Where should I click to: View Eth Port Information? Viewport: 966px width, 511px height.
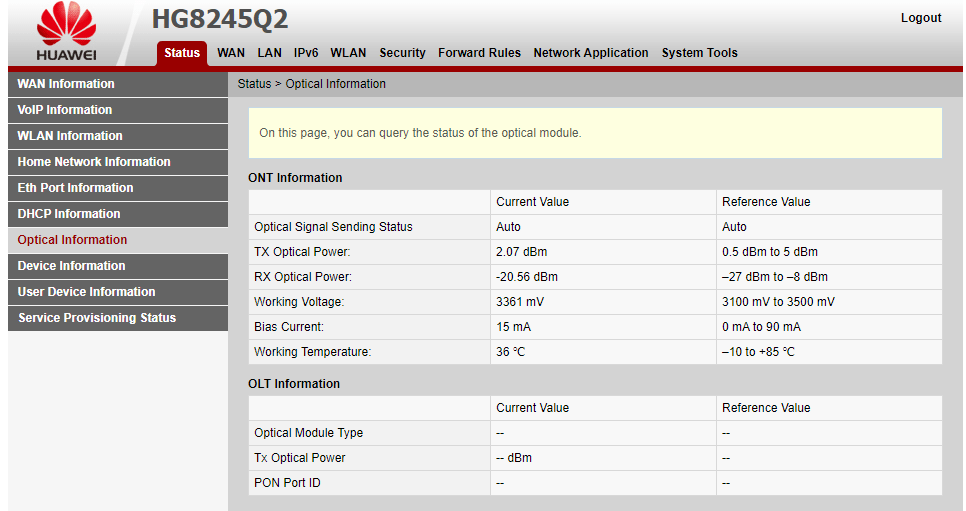75,188
